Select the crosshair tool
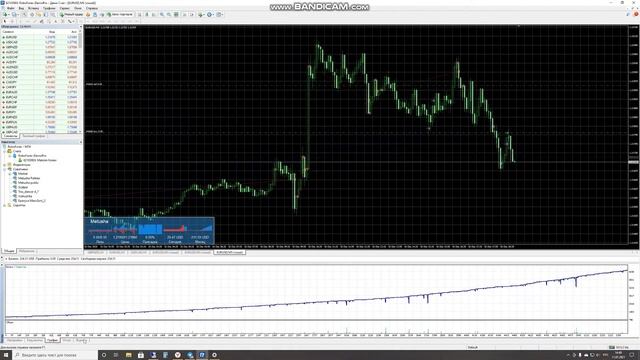 12,21
